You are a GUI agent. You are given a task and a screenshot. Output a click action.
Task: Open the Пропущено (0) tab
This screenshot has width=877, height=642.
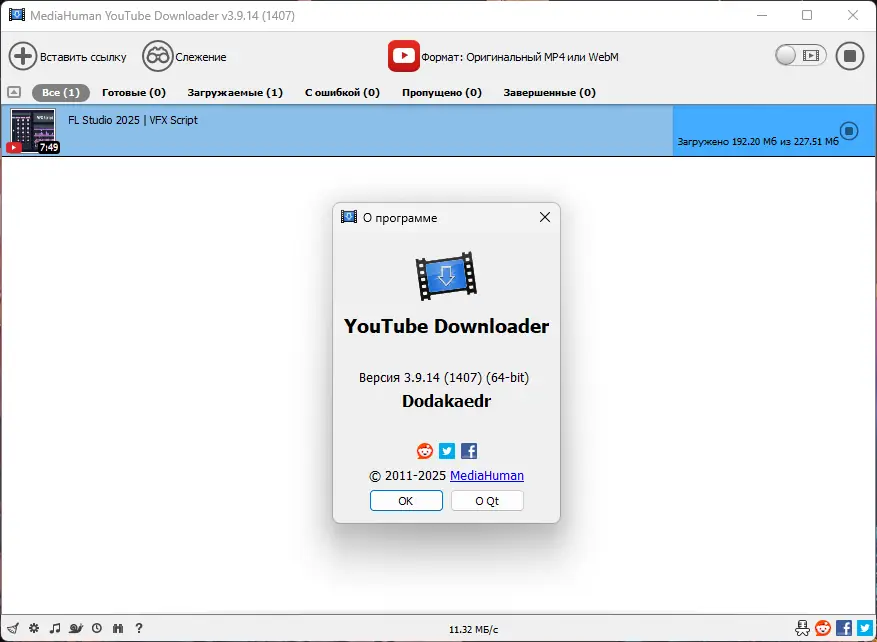442,93
